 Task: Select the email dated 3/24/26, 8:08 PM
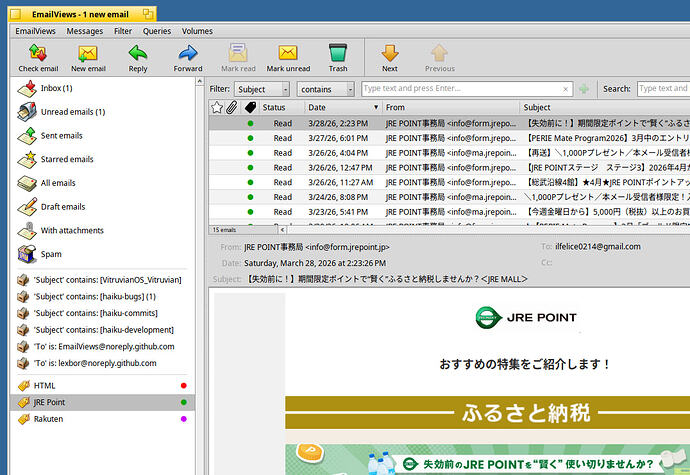[x=449, y=197]
